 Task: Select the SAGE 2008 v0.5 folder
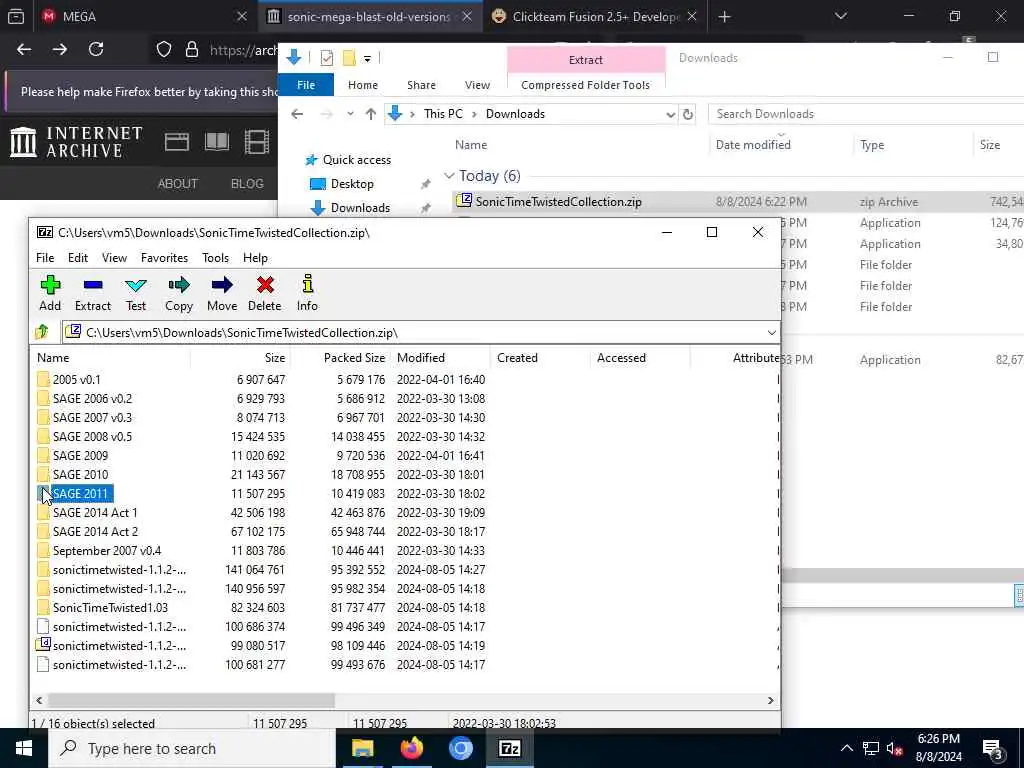(x=92, y=436)
